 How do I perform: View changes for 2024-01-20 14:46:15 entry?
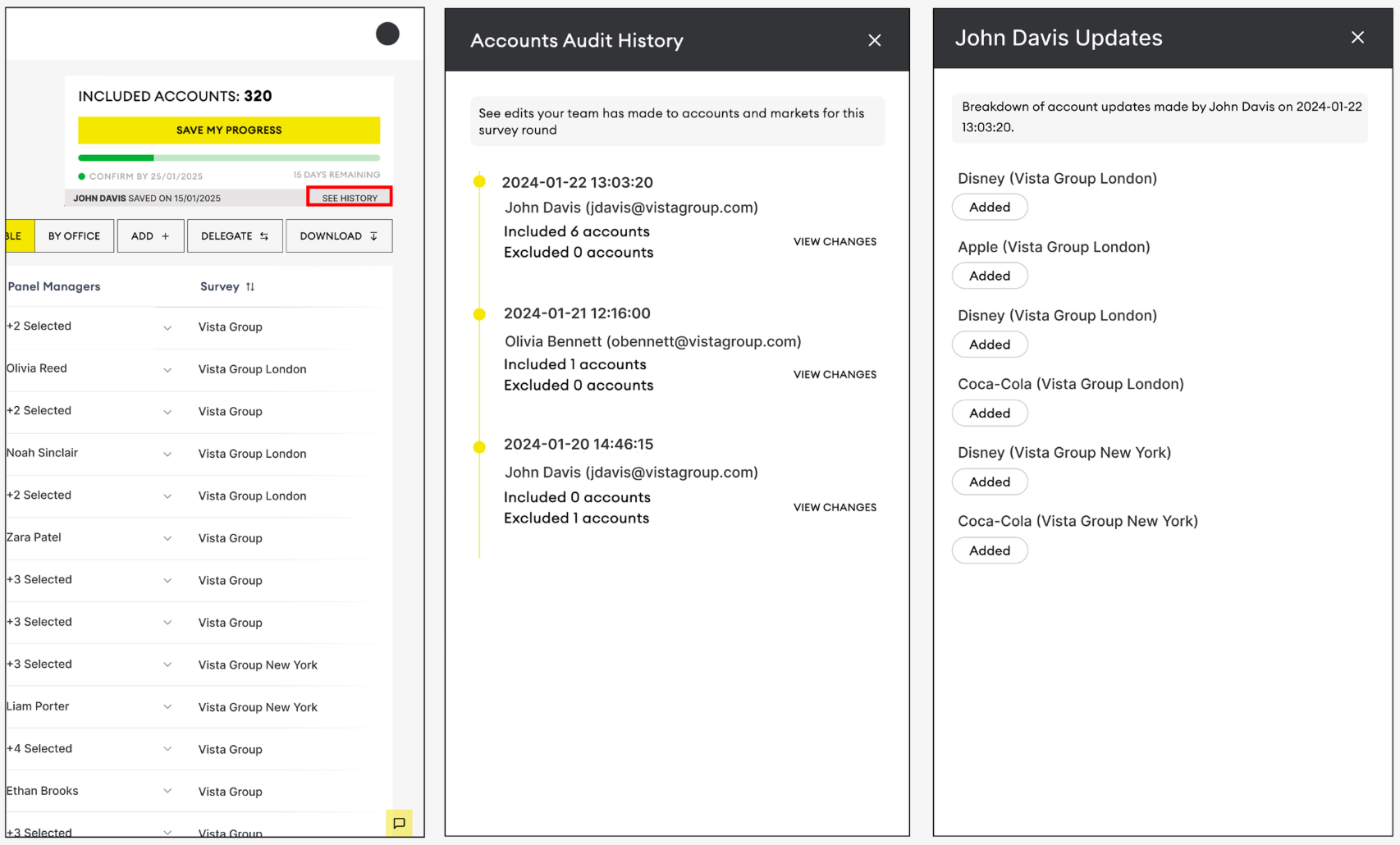835,507
